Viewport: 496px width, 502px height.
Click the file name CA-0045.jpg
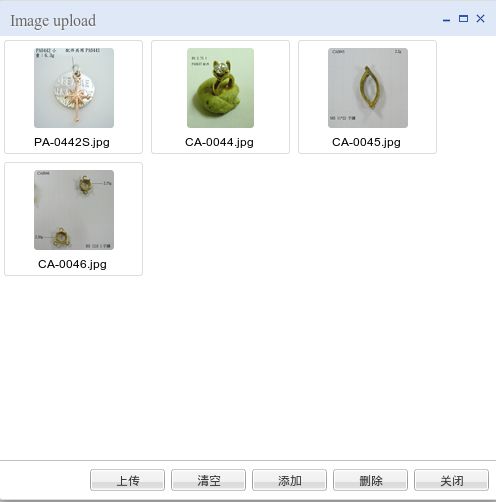point(366,142)
